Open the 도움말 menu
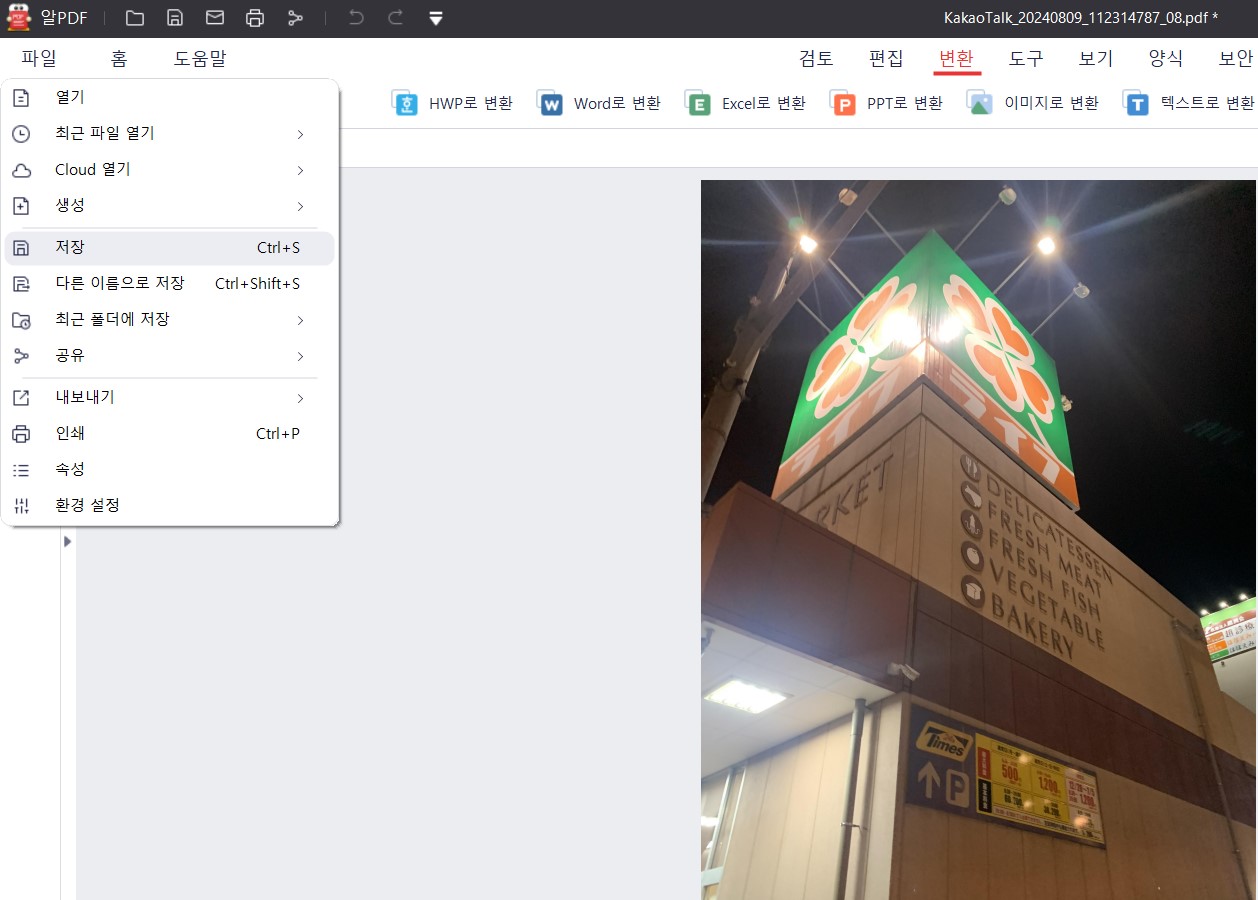1258x900 pixels. click(199, 58)
